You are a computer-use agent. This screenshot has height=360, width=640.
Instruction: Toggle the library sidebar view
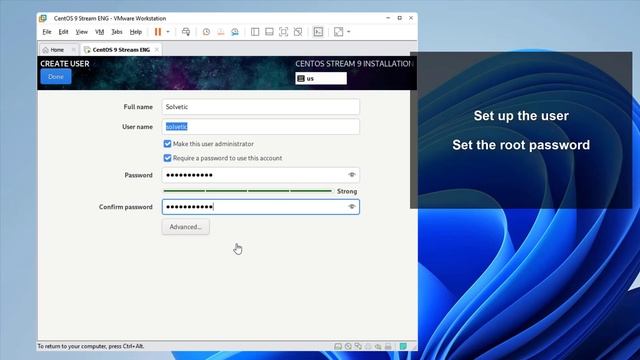pyautogui.click(x=255, y=32)
